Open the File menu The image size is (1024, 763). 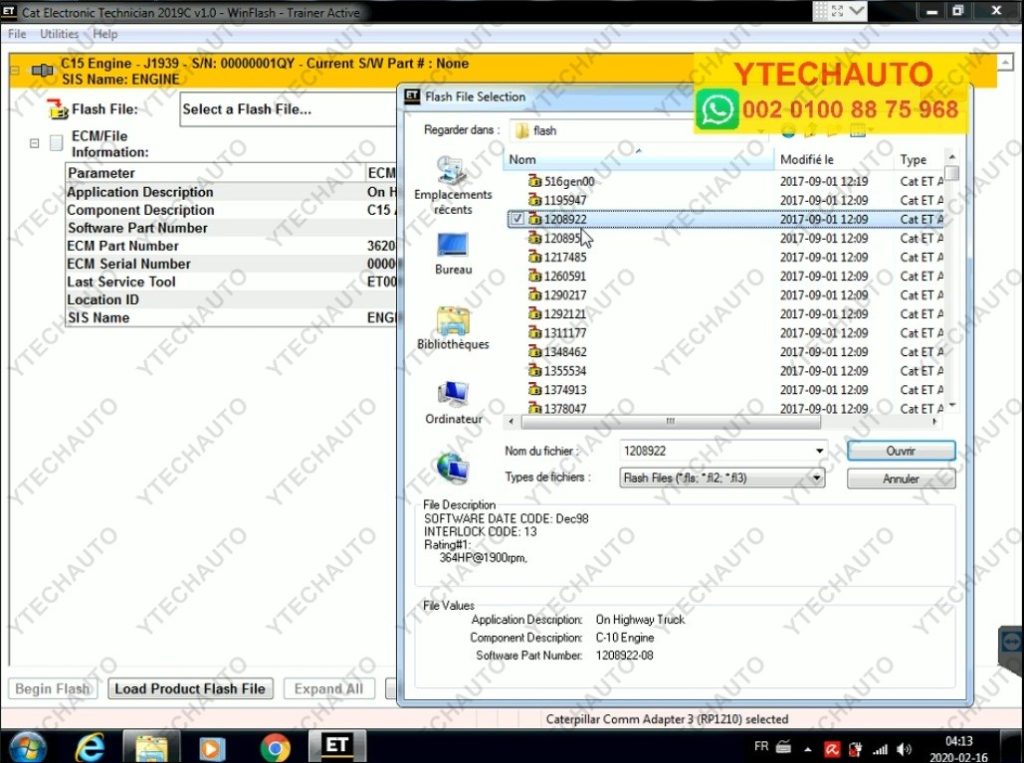click(17, 34)
